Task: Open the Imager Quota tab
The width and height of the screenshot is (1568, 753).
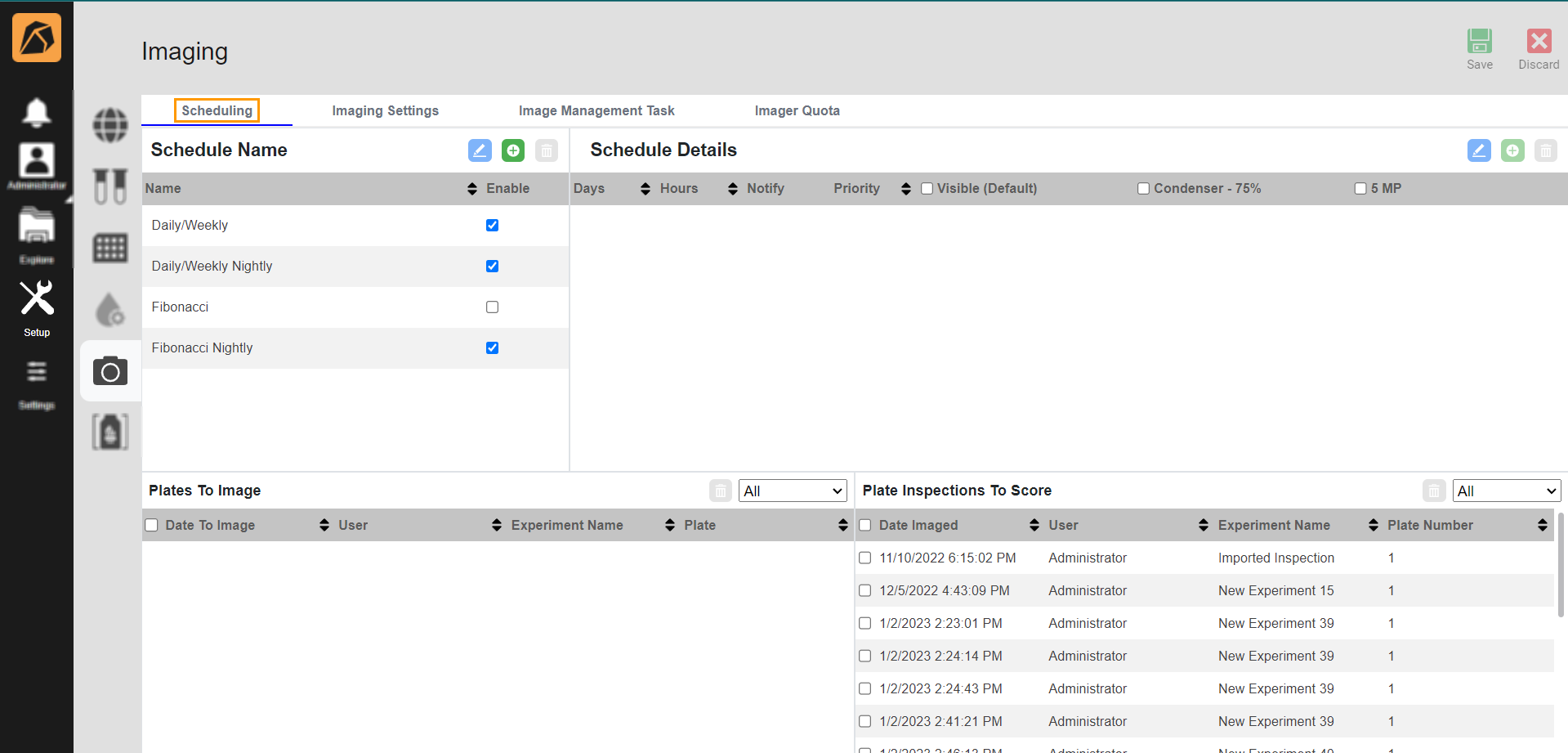Action: coord(797,110)
